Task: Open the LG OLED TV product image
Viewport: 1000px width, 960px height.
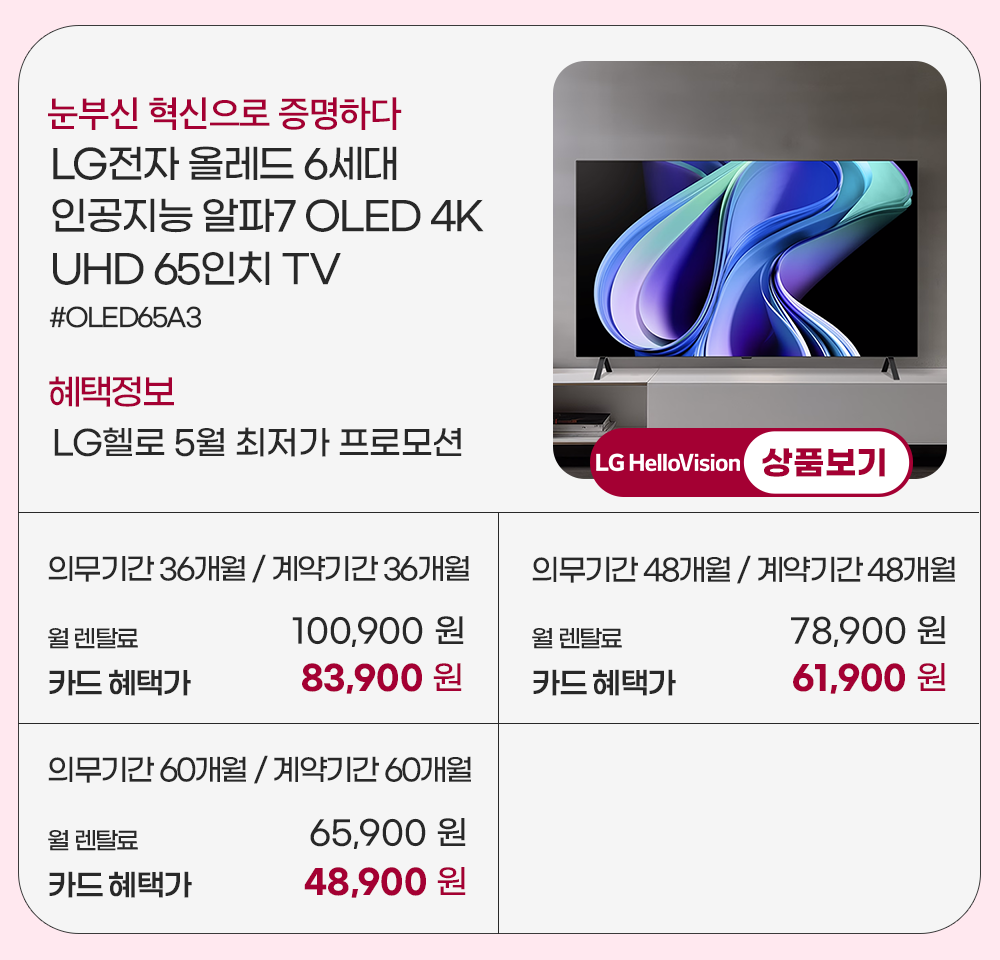Action: (749, 269)
